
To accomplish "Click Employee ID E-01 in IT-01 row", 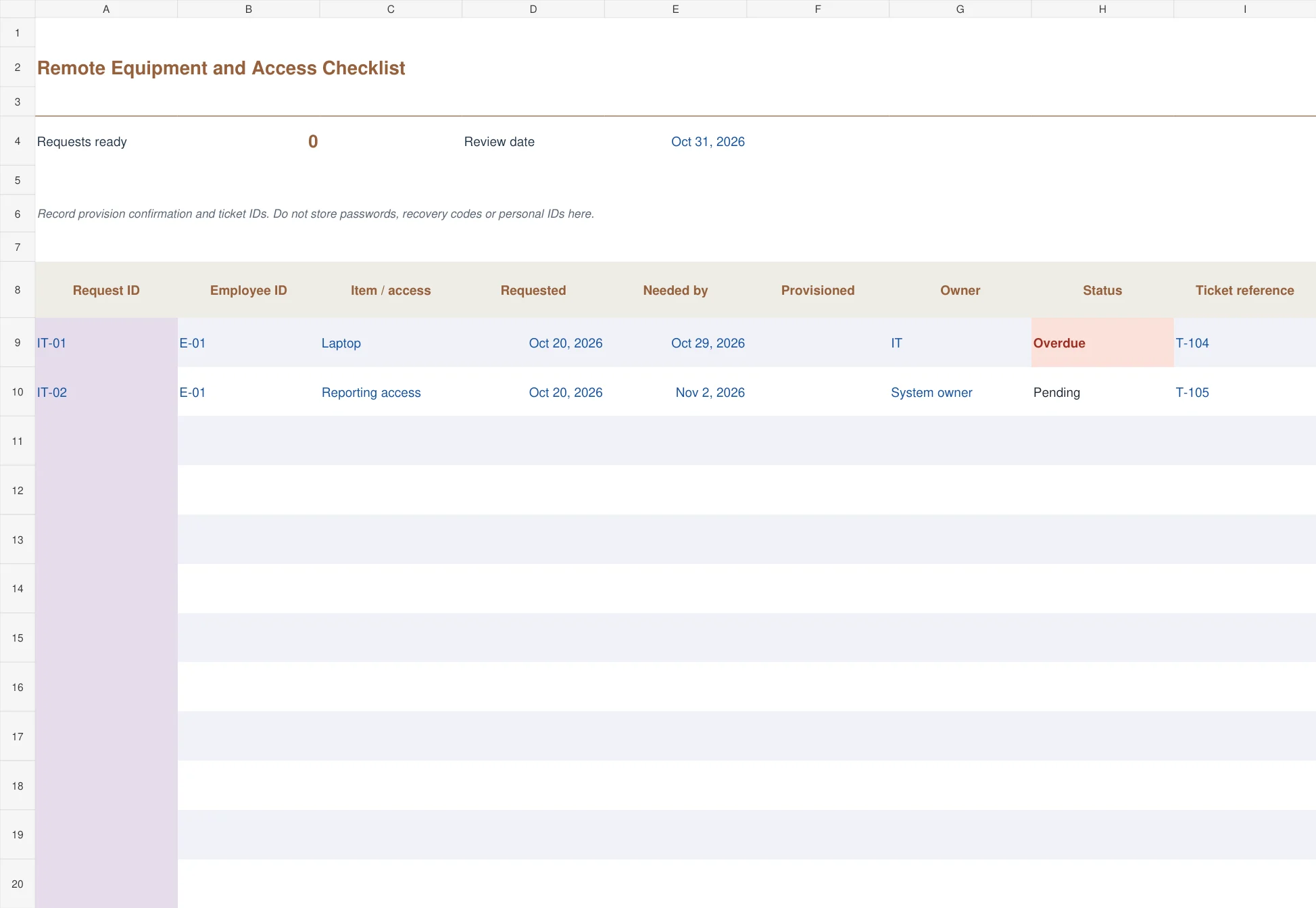I will [x=249, y=343].
